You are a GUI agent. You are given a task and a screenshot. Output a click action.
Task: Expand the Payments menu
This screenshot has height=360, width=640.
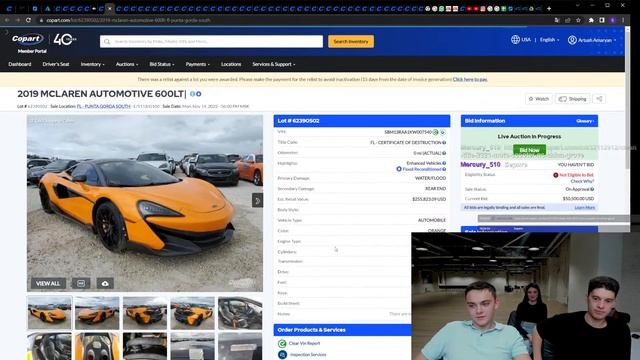coord(198,64)
